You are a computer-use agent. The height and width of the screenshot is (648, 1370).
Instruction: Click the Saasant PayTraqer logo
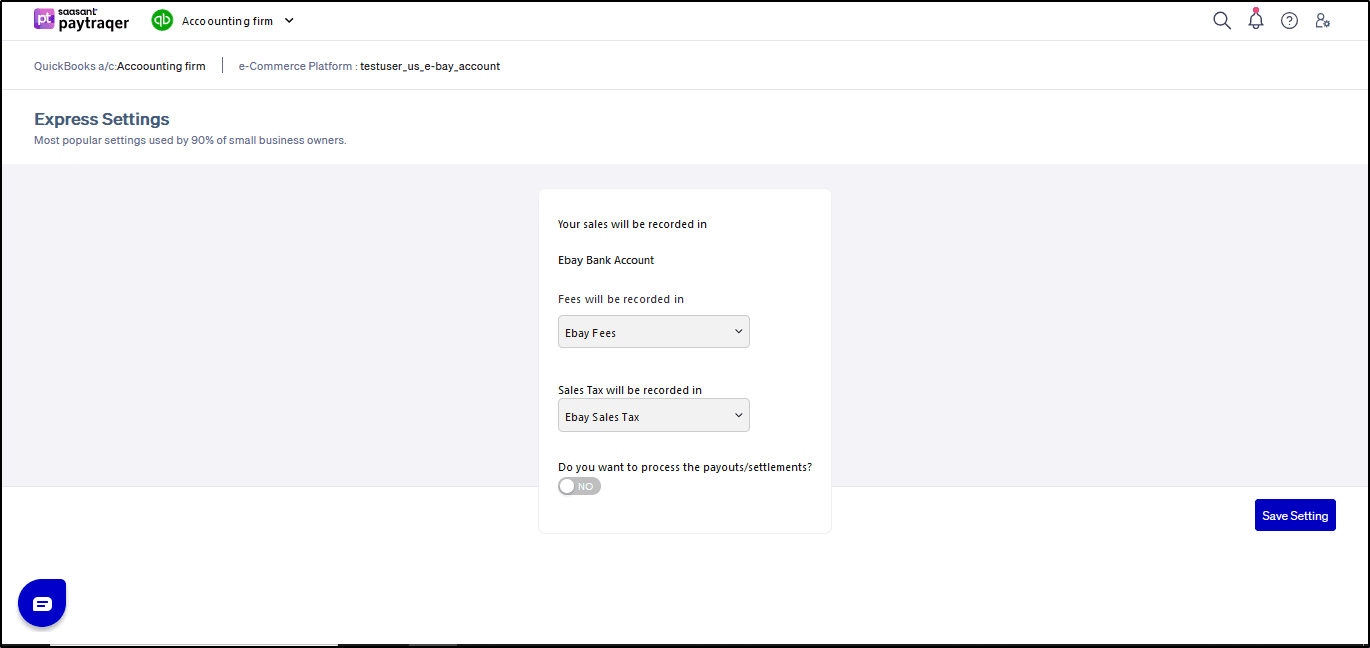[81, 20]
